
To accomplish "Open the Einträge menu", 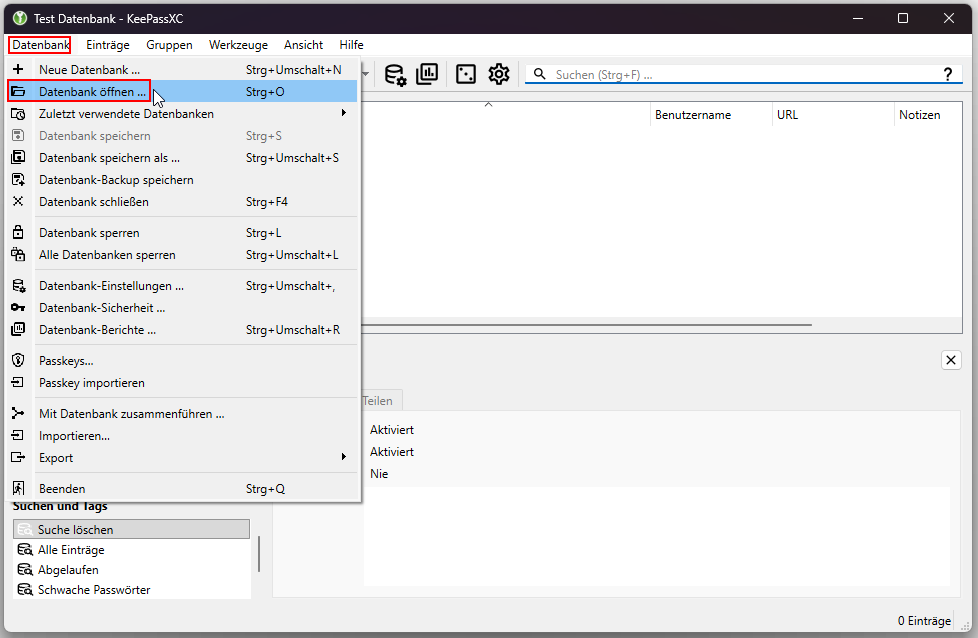I will point(108,45).
